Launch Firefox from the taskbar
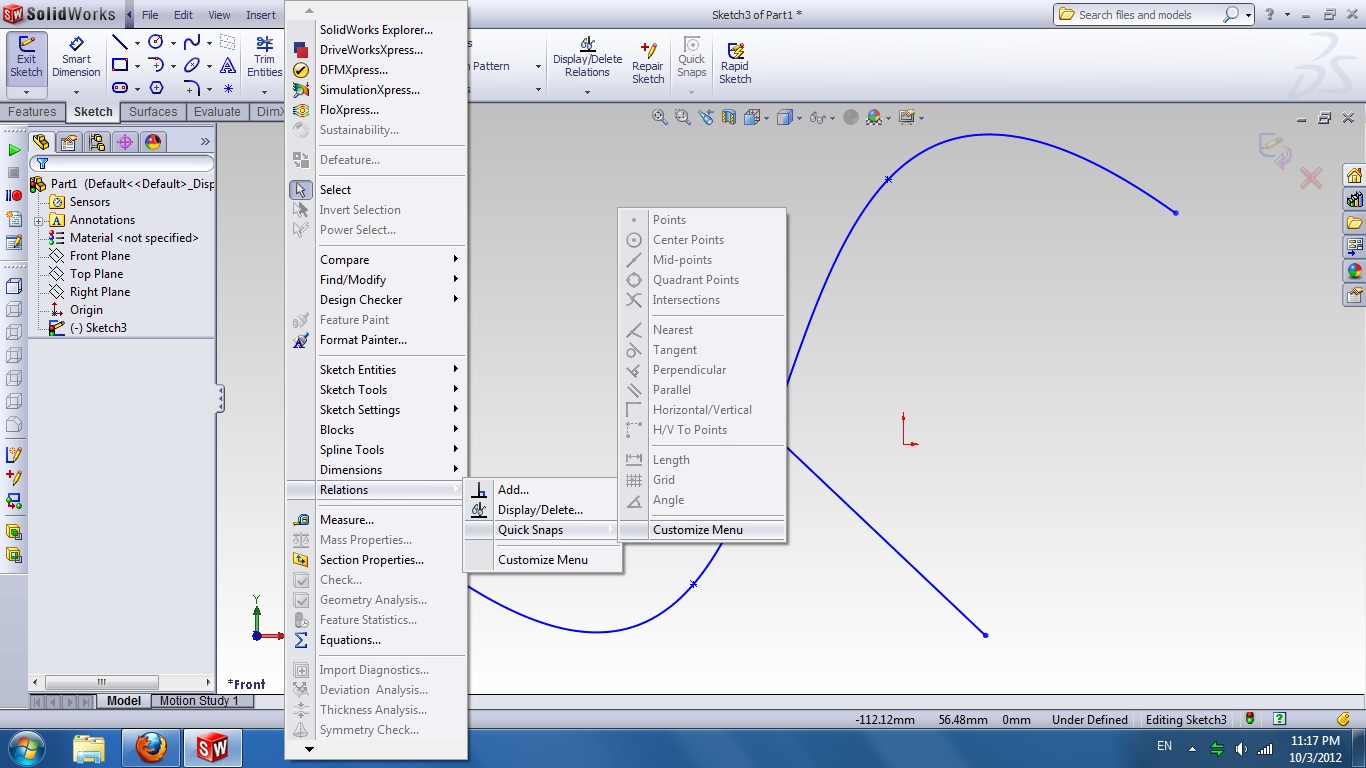 pos(151,747)
